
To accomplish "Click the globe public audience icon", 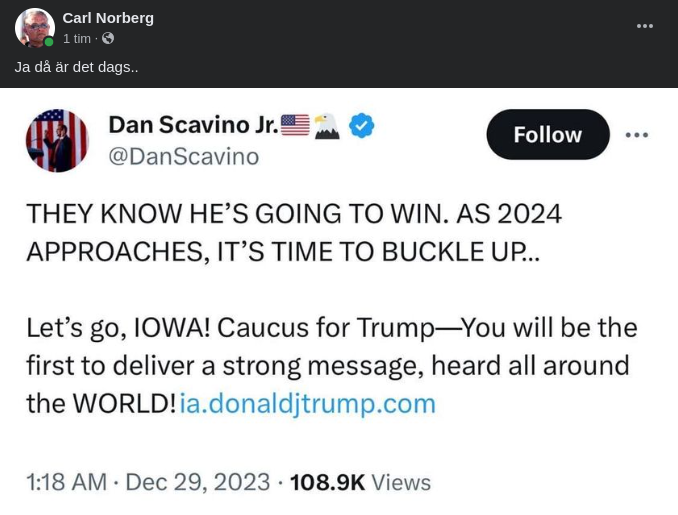I will click(x=108, y=38).
